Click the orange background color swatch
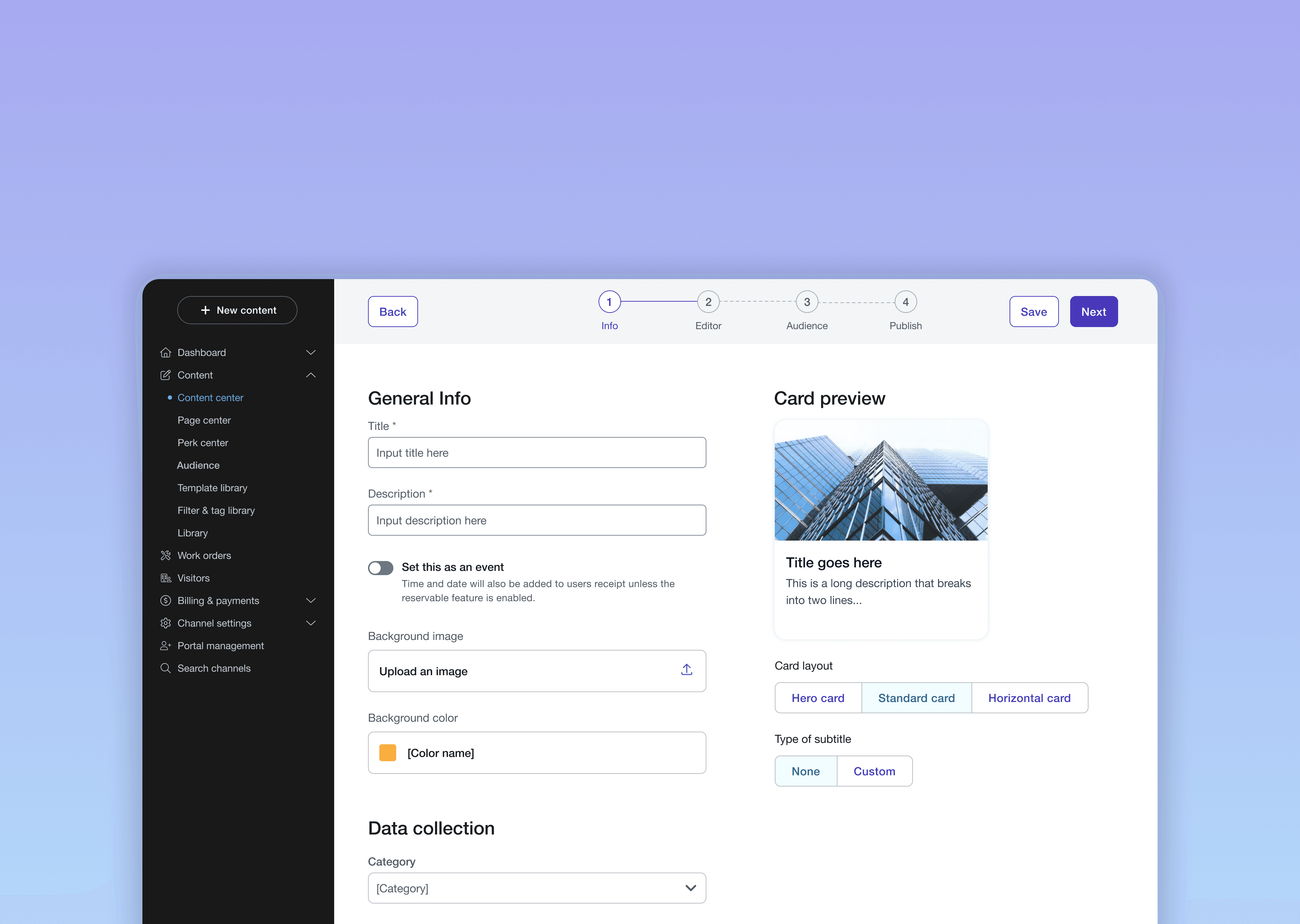Viewport: 1300px width, 924px height. pos(388,753)
